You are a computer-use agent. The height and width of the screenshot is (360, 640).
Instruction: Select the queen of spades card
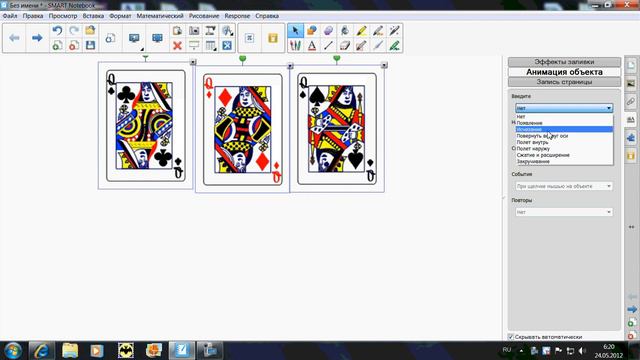[x=337, y=129]
